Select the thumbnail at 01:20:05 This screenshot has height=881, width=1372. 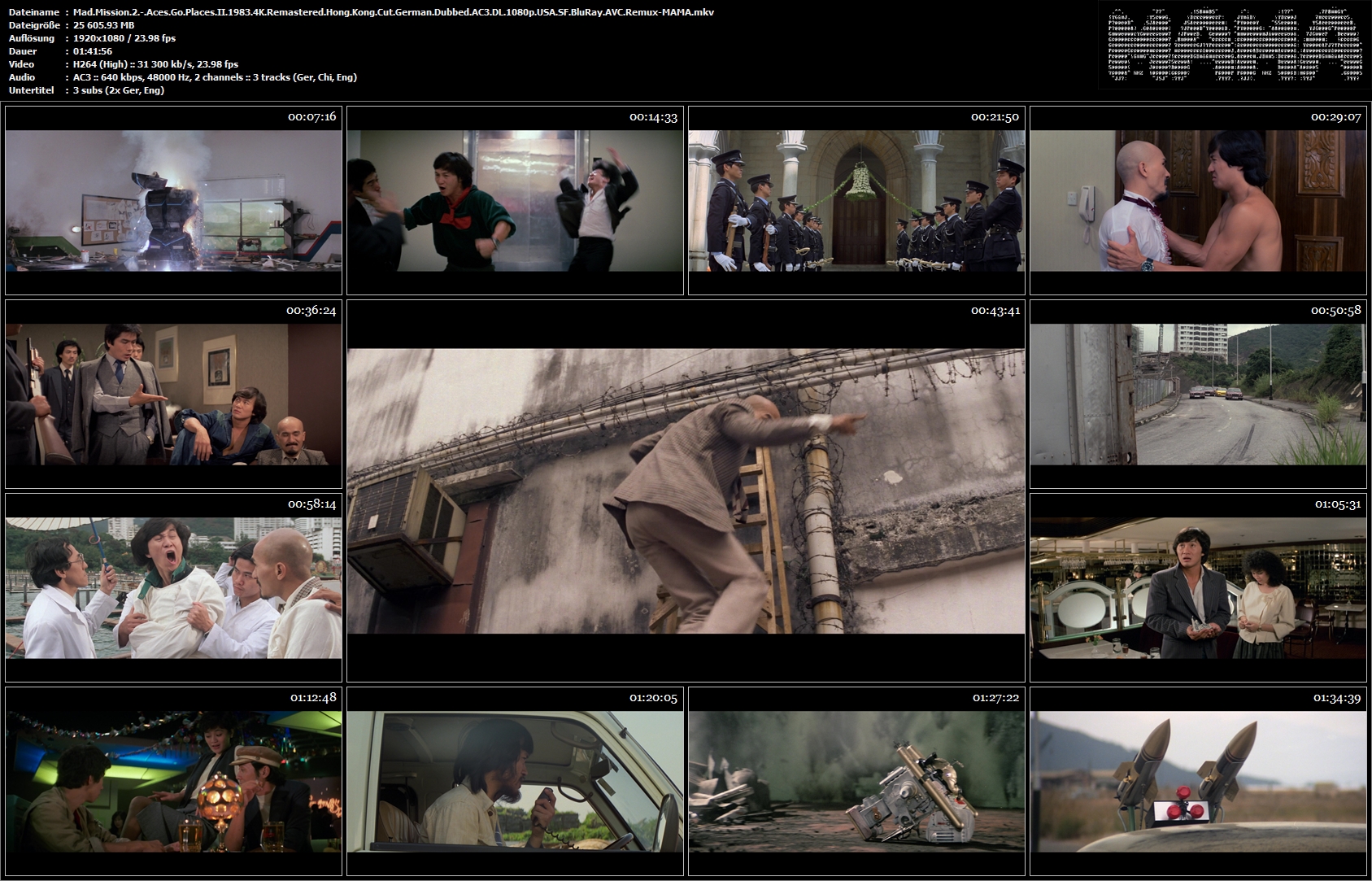point(515,781)
